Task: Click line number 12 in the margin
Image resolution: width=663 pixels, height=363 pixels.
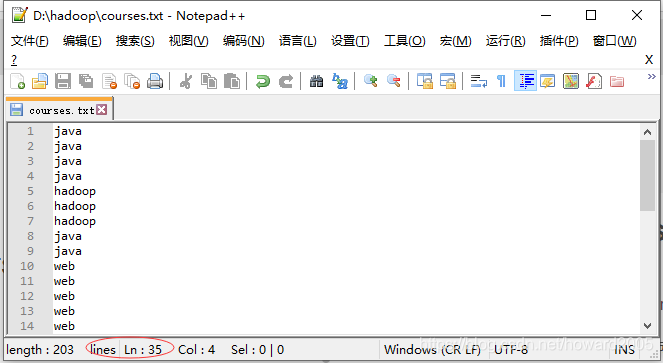Action: (x=27, y=296)
